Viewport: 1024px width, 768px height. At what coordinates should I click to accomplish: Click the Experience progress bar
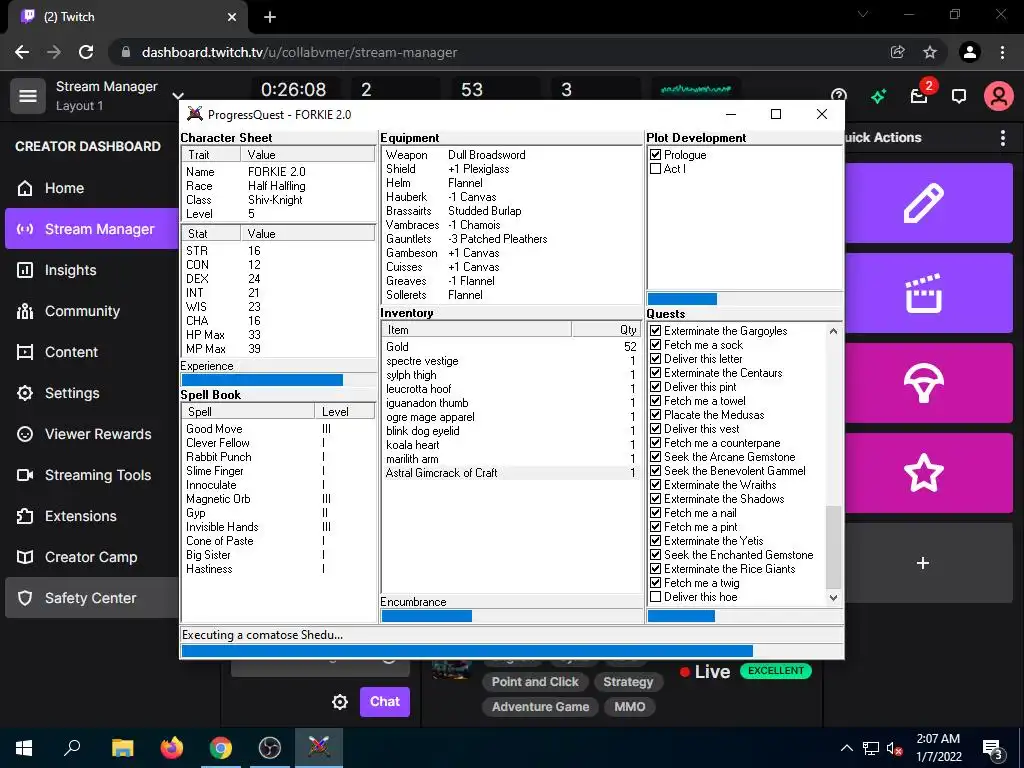coord(278,380)
